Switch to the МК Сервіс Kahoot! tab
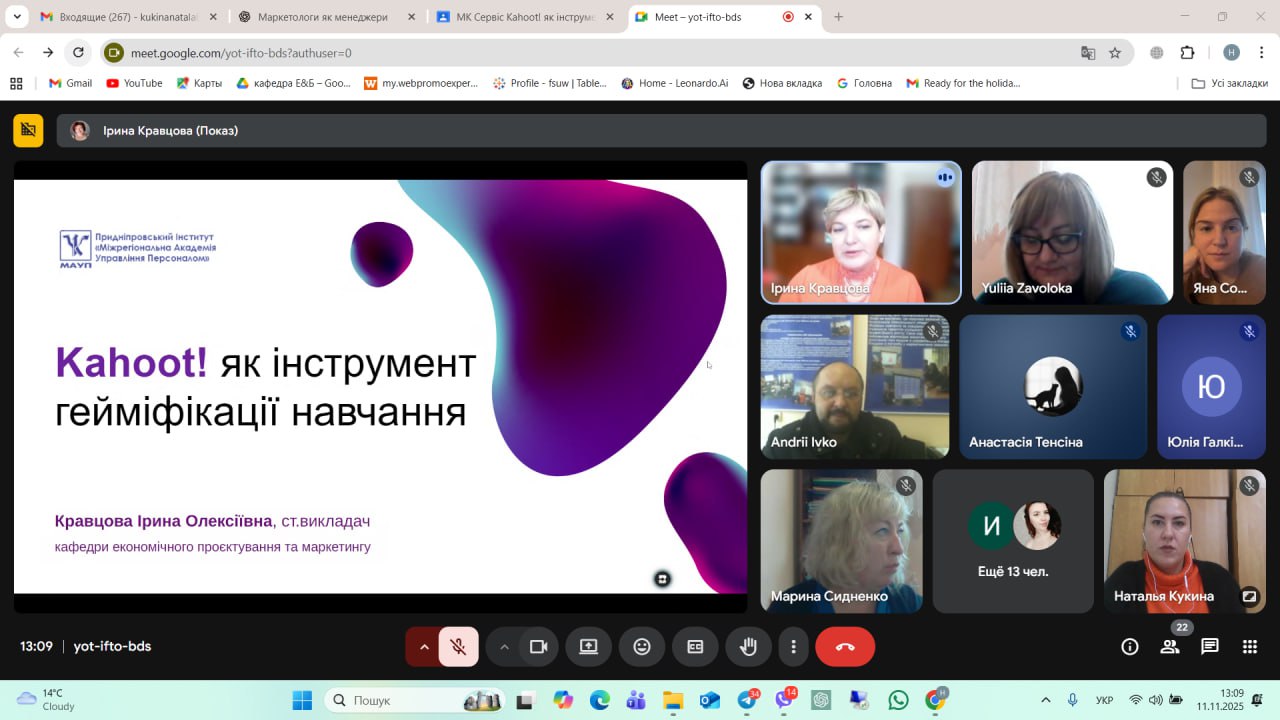 click(525, 17)
